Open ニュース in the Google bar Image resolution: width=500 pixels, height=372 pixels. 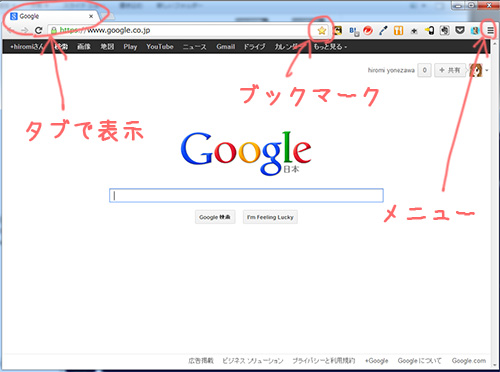195,47
